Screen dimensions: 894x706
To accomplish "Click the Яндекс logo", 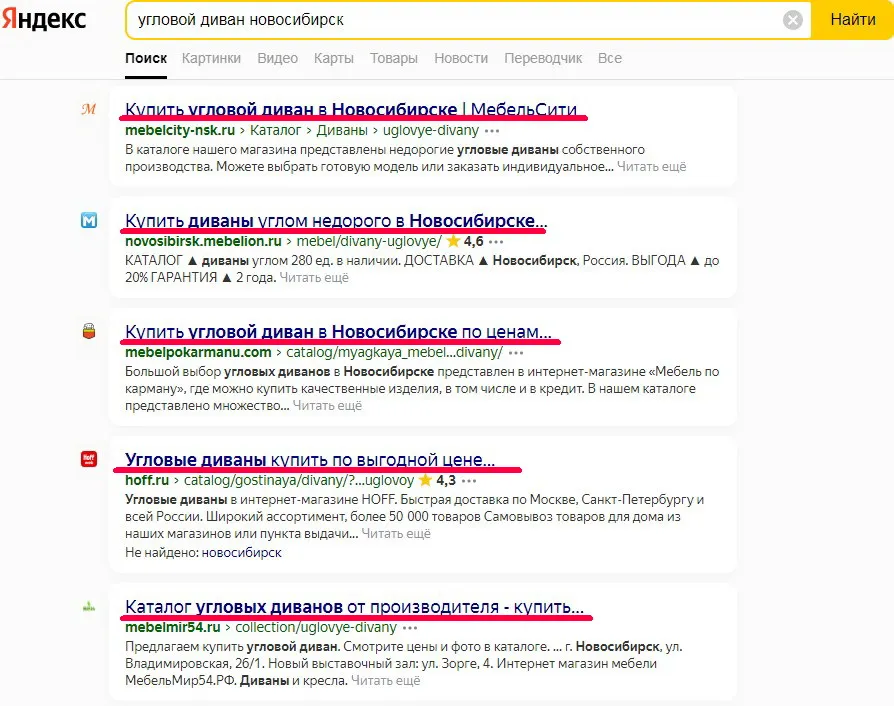I will click(x=44, y=19).
